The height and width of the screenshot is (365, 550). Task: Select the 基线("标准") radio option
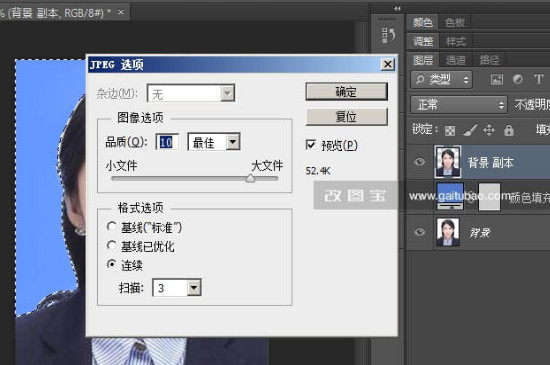tap(112, 227)
